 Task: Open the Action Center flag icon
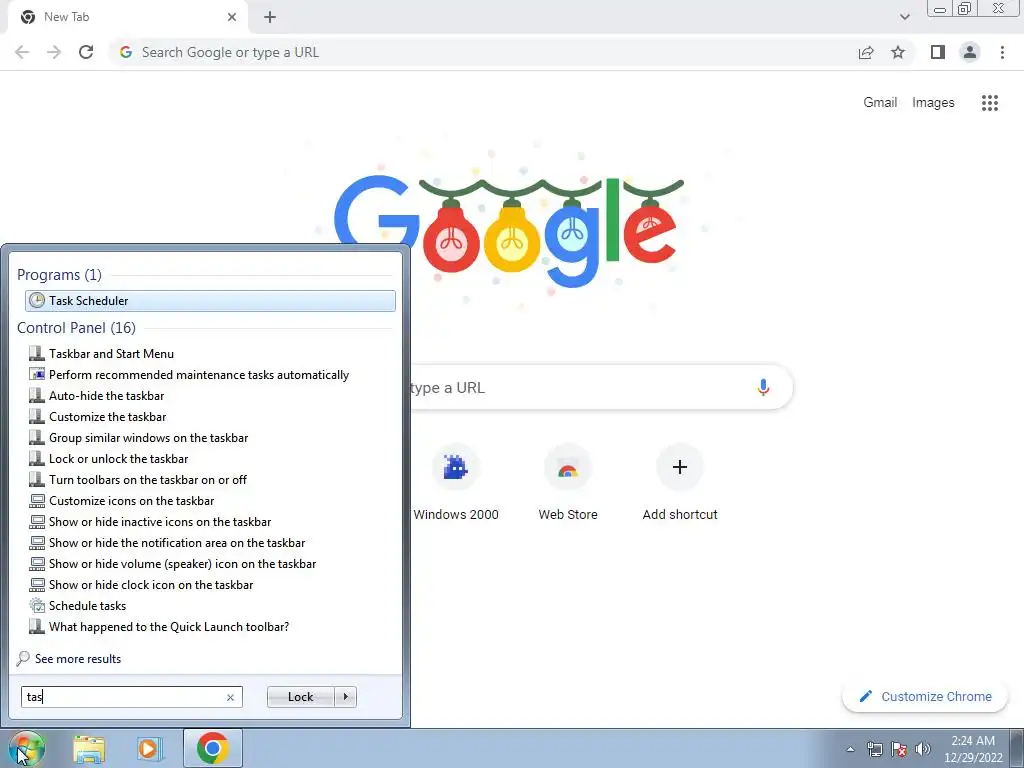[899, 749]
